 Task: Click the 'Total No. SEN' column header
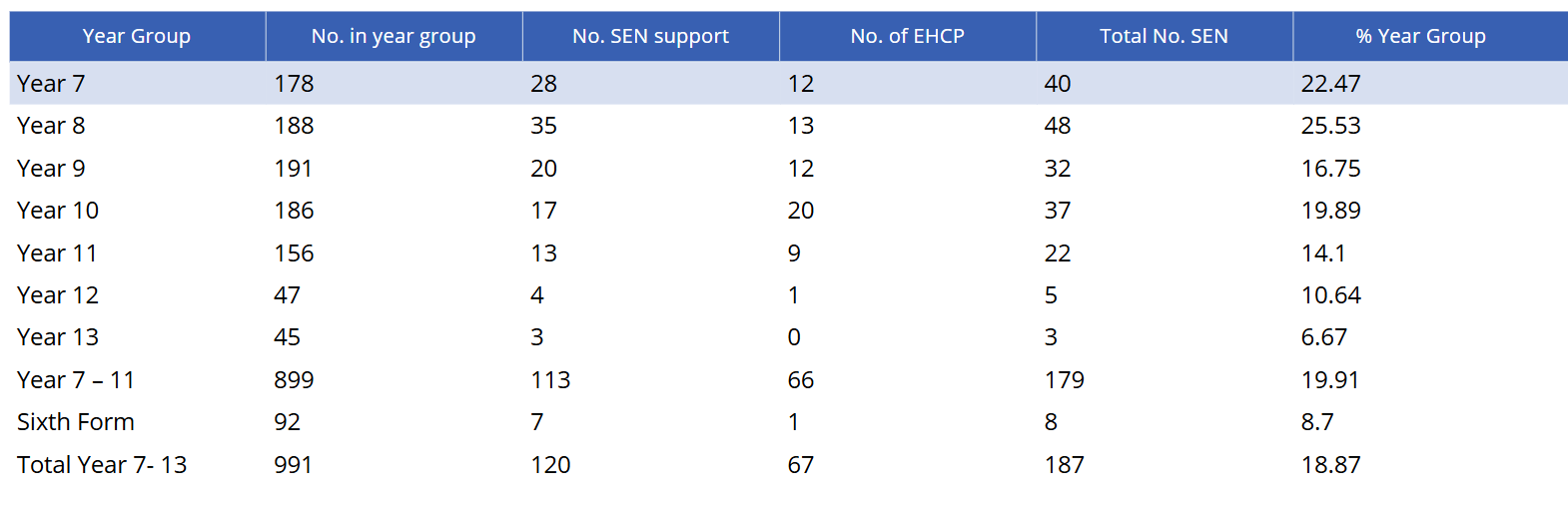(x=1164, y=37)
